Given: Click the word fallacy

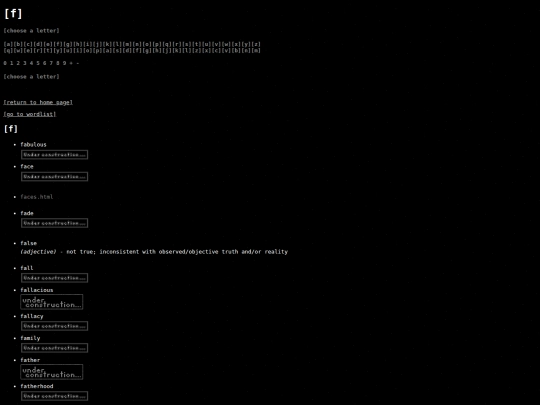Looking at the screenshot, I should point(32,316).
